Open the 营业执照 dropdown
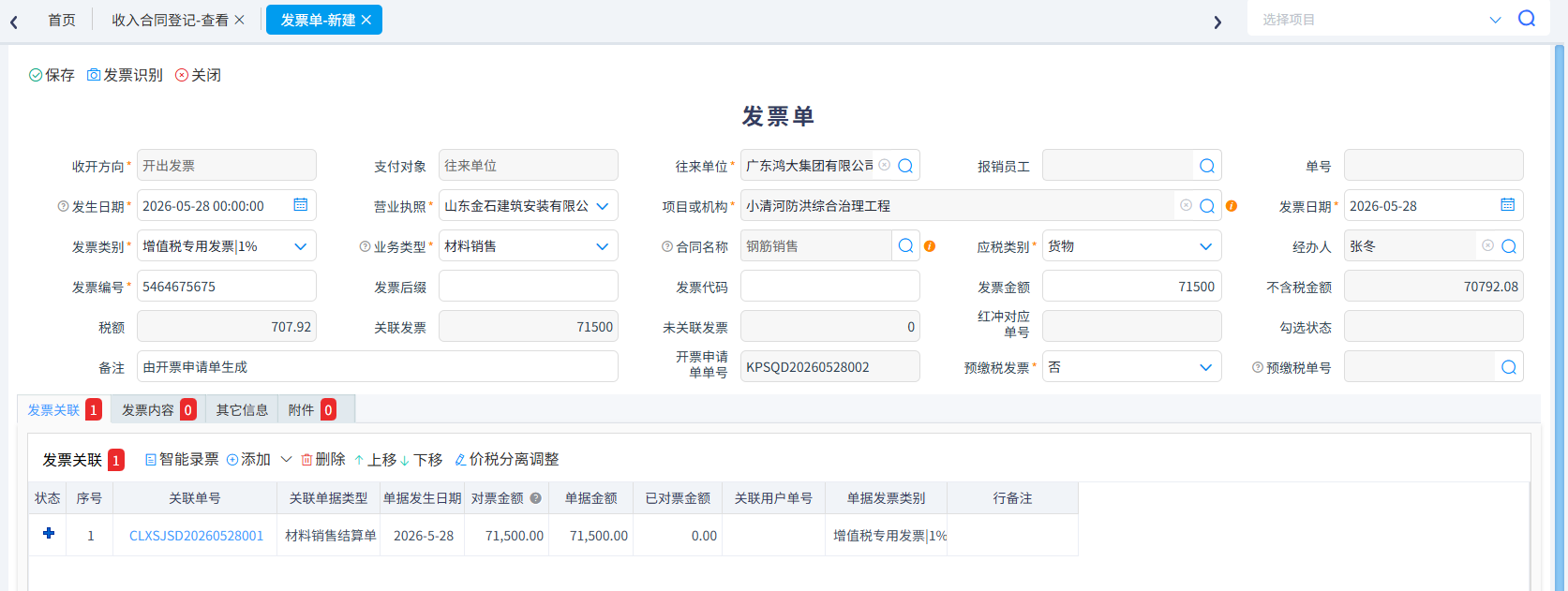This screenshot has width=1568, height=591. pos(603,206)
